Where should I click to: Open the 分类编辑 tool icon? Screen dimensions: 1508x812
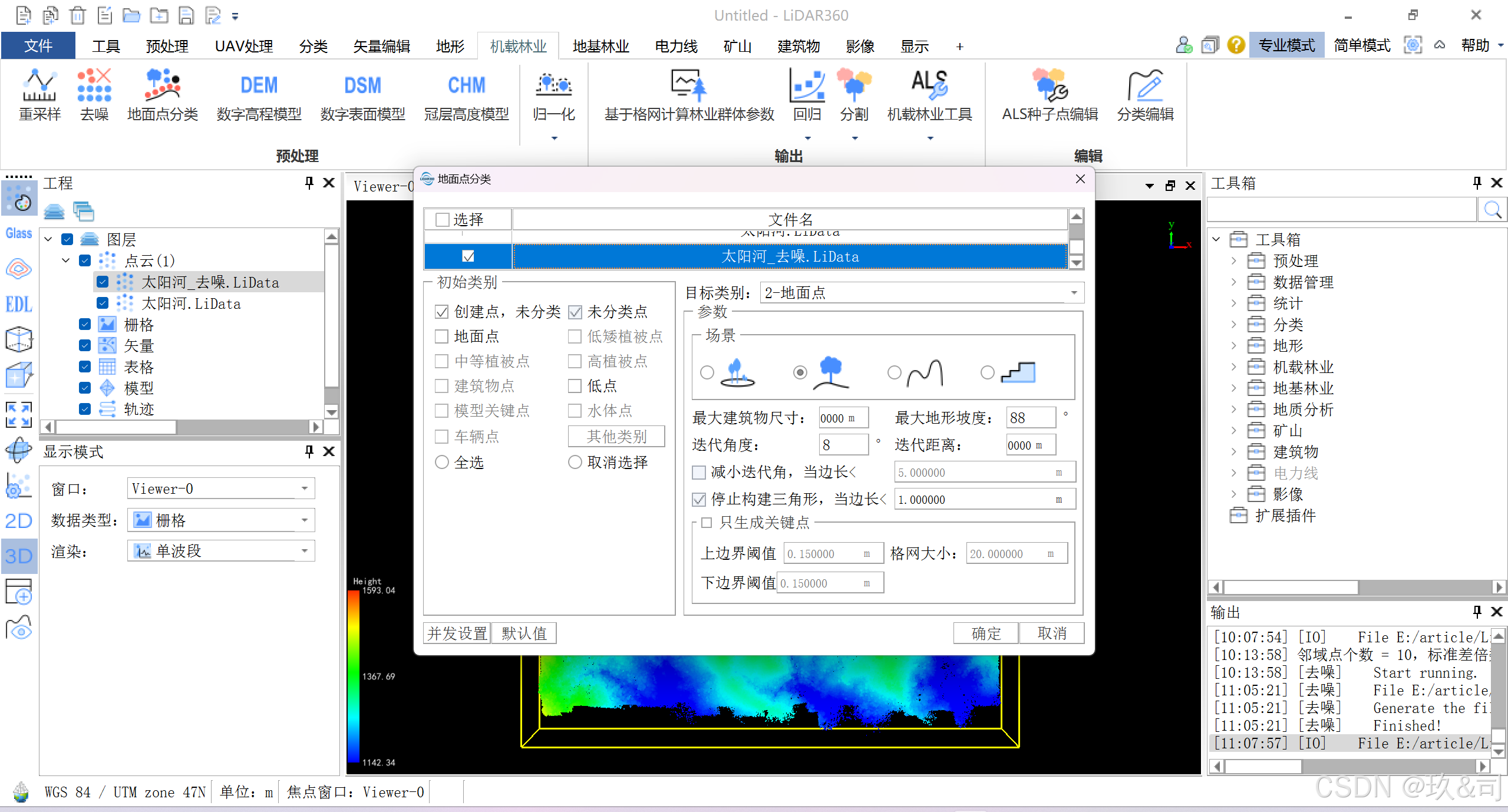point(1145,85)
